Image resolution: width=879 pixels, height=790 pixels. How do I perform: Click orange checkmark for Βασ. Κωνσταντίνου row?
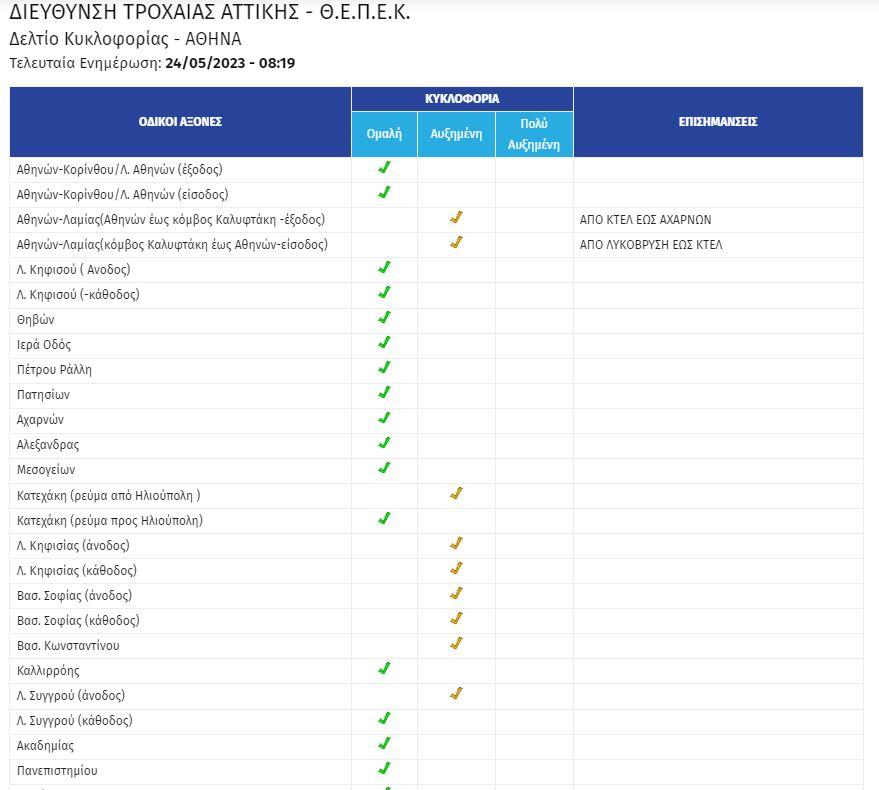point(456,644)
